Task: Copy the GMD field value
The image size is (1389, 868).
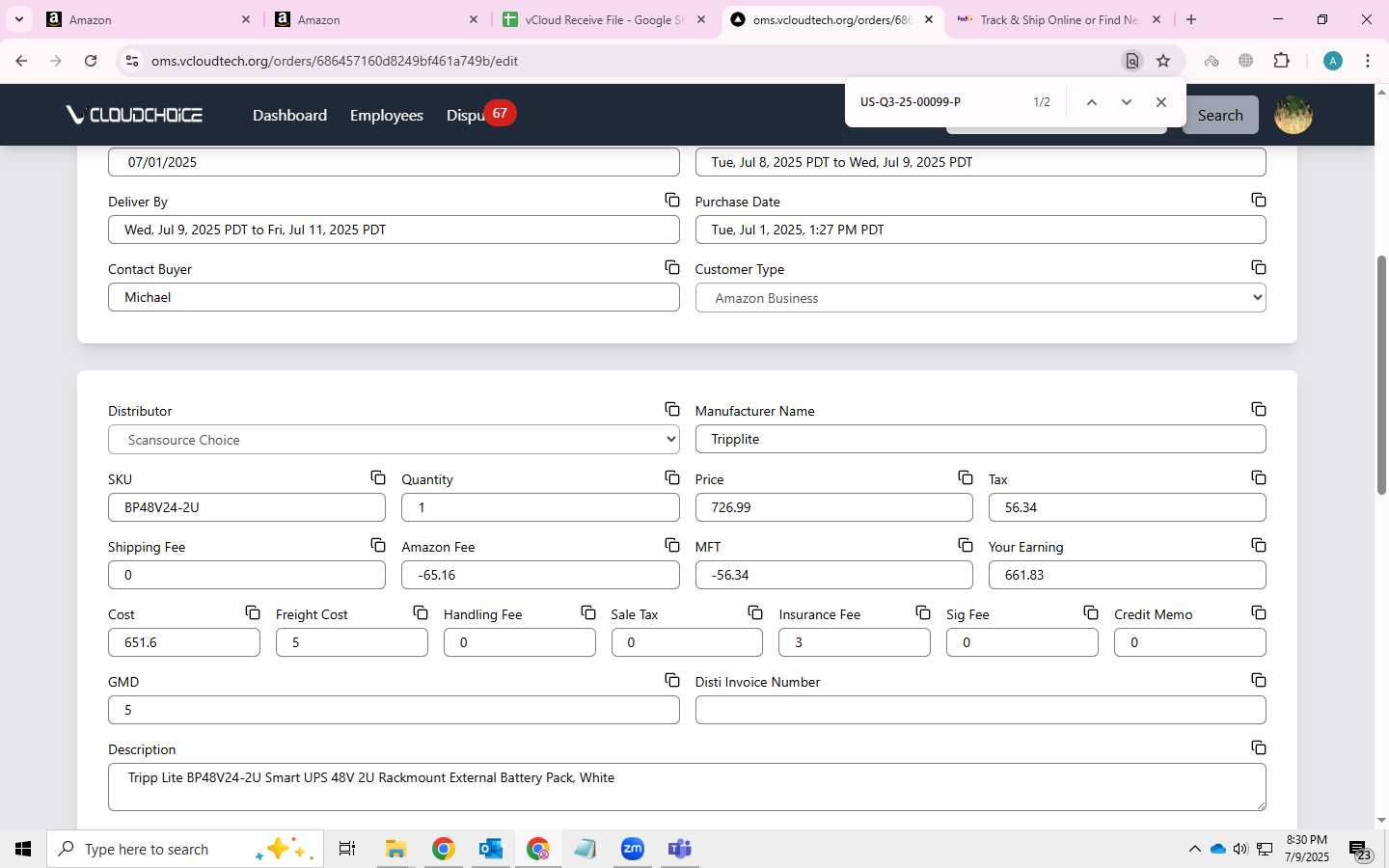Action: click(x=672, y=680)
